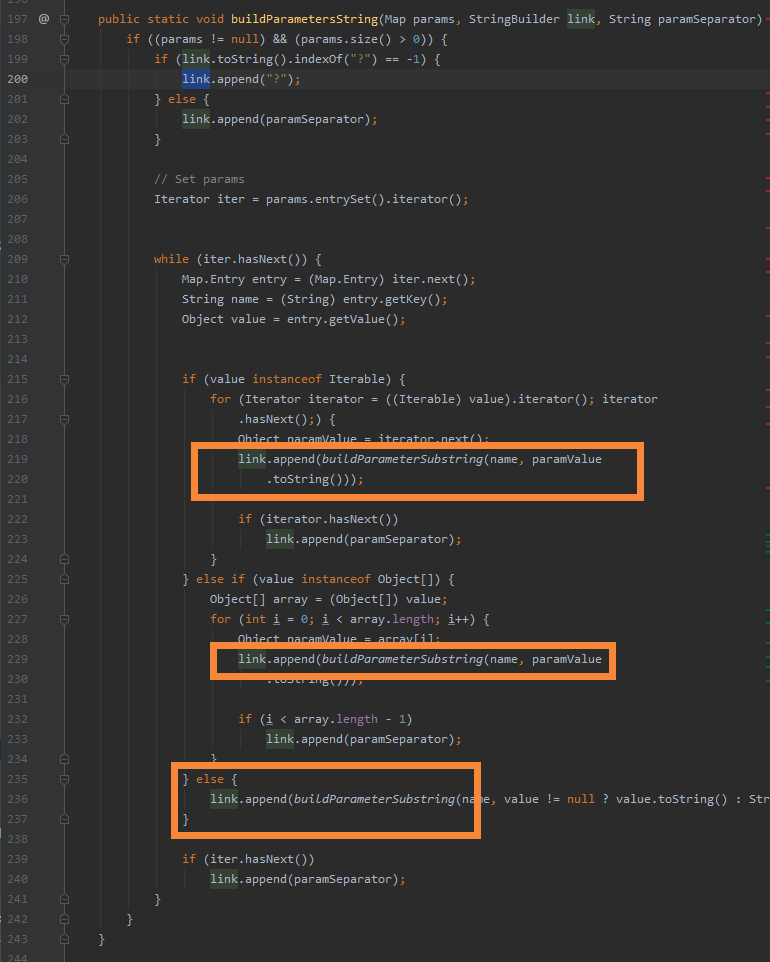The width and height of the screenshot is (770, 962).
Task: Click line number 206 in the gutter
Action: [17, 199]
